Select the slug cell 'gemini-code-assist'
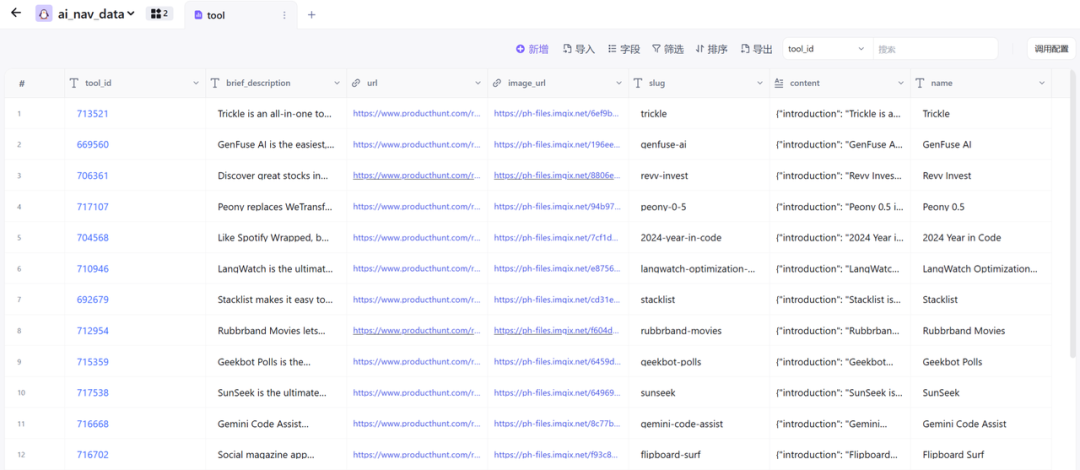1080x470 pixels. click(699, 424)
